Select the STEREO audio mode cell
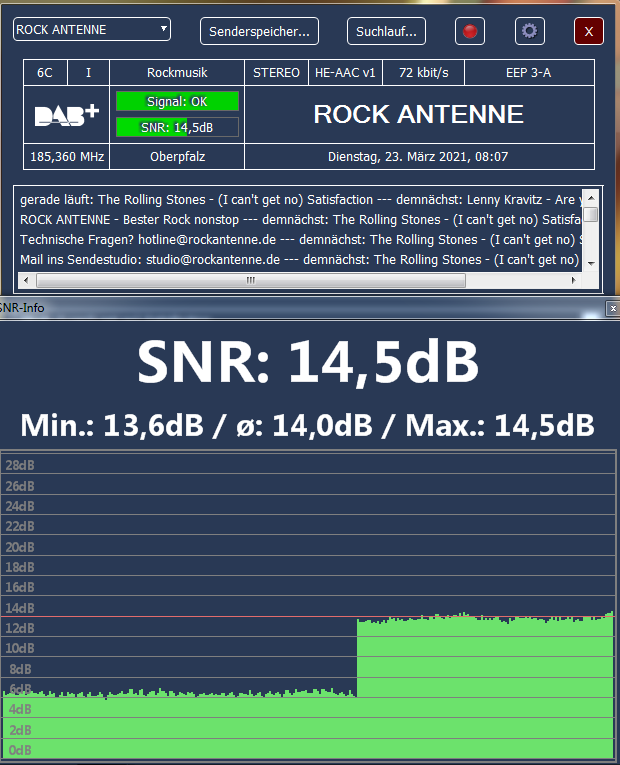This screenshot has width=620, height=765. (276, 73)
